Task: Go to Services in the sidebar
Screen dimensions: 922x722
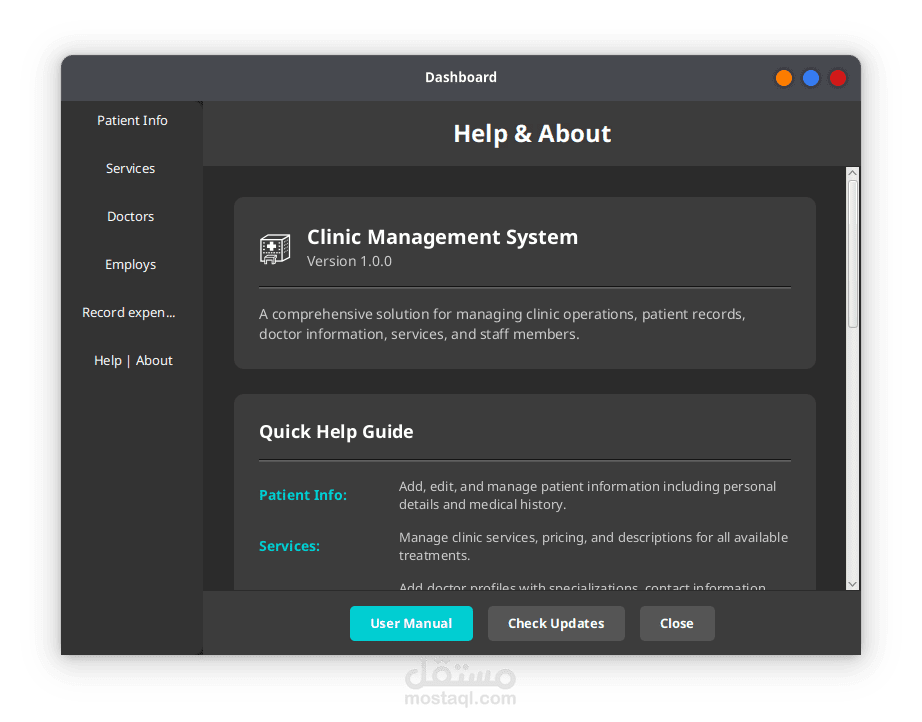Action: (132, 169)
